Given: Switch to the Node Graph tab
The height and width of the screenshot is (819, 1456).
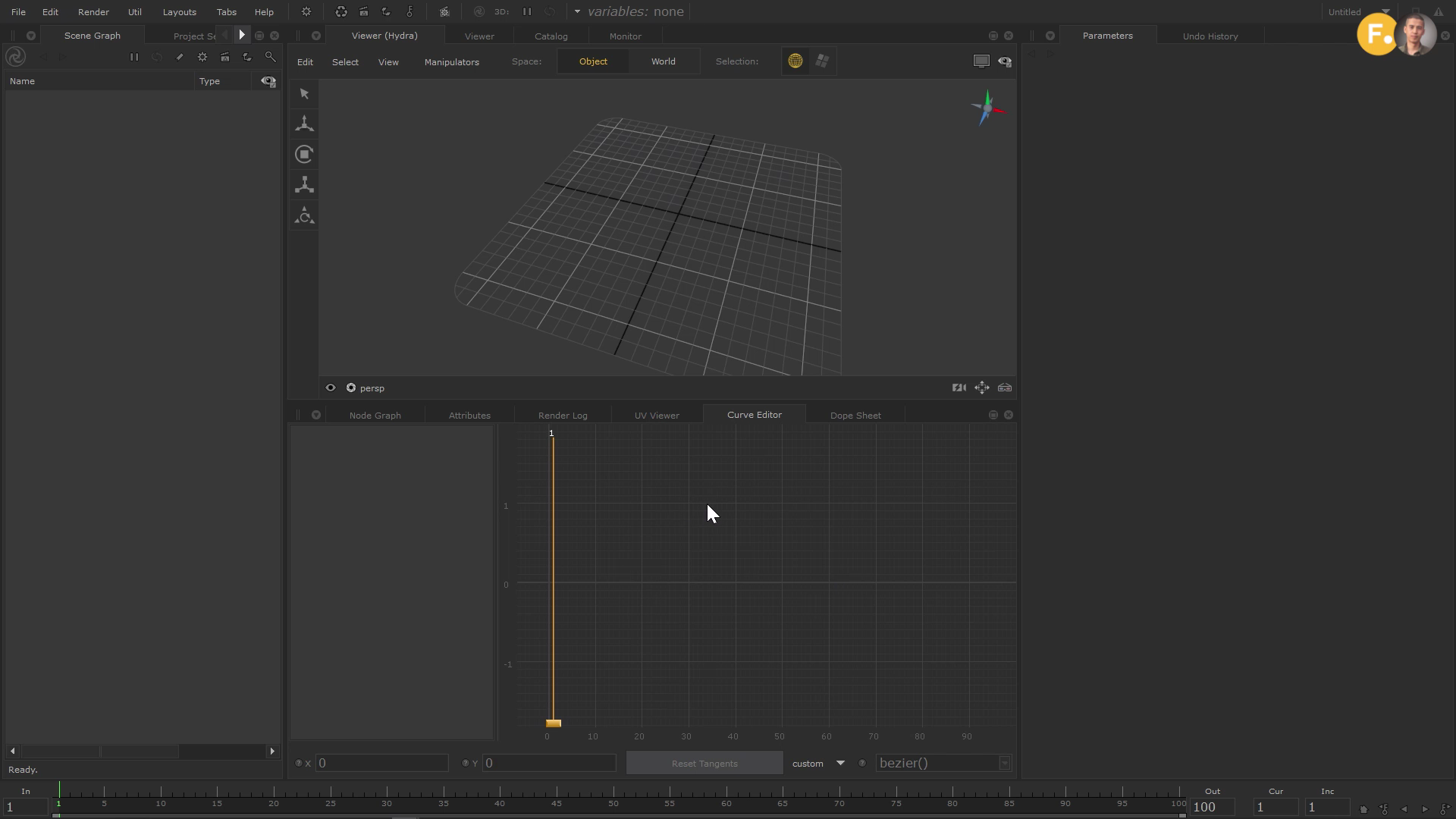Looking at the screenshot, I should click(x=375, y=416).
